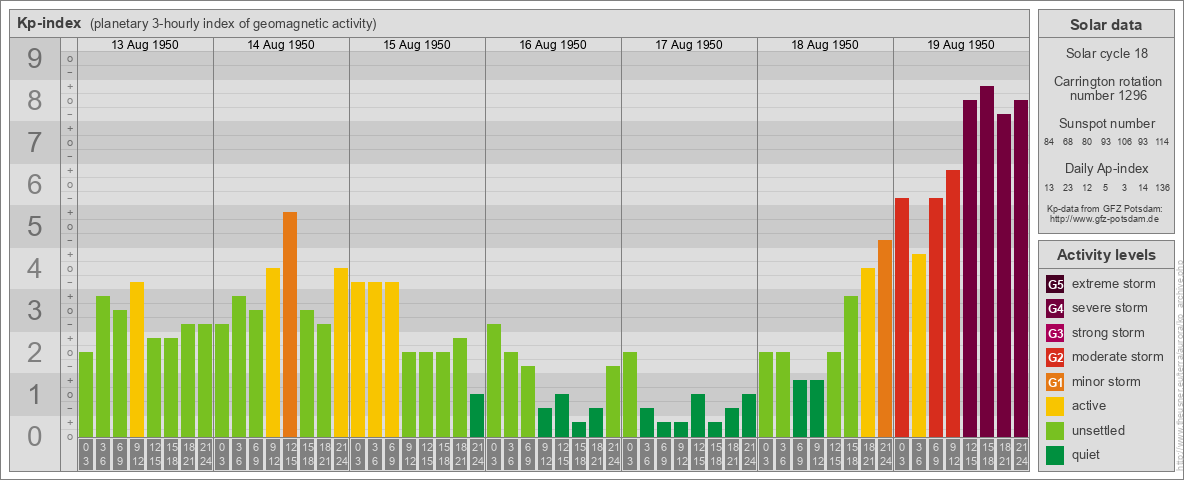Click the yellow bar on 14 Aug 21–24
Image resolution: width=1184 pixels, height=480 pixels.
pos(341,352)
